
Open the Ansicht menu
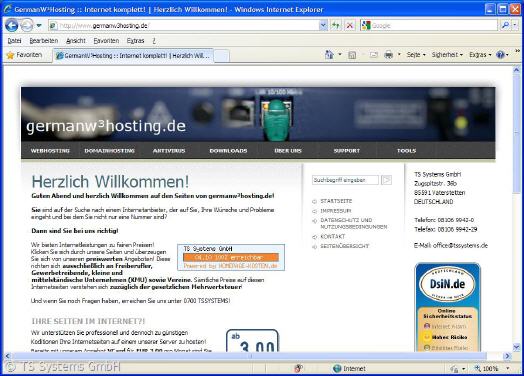tap(76, 41)
